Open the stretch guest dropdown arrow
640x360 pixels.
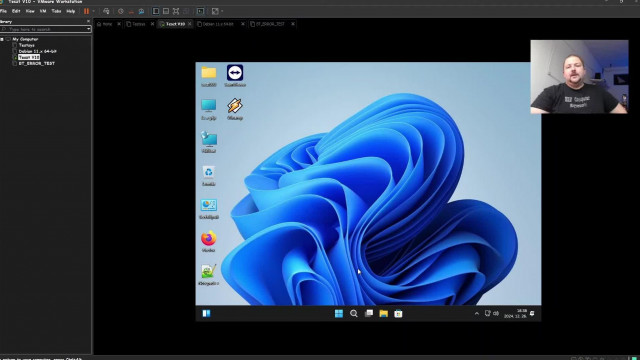[222, 11]
